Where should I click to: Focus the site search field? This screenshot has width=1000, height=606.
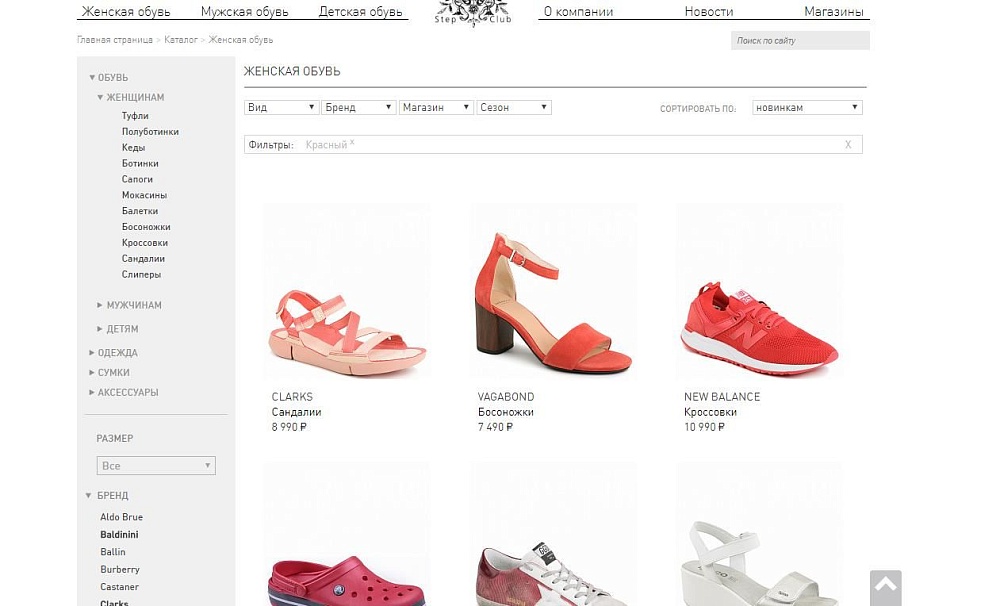[800, 40]
